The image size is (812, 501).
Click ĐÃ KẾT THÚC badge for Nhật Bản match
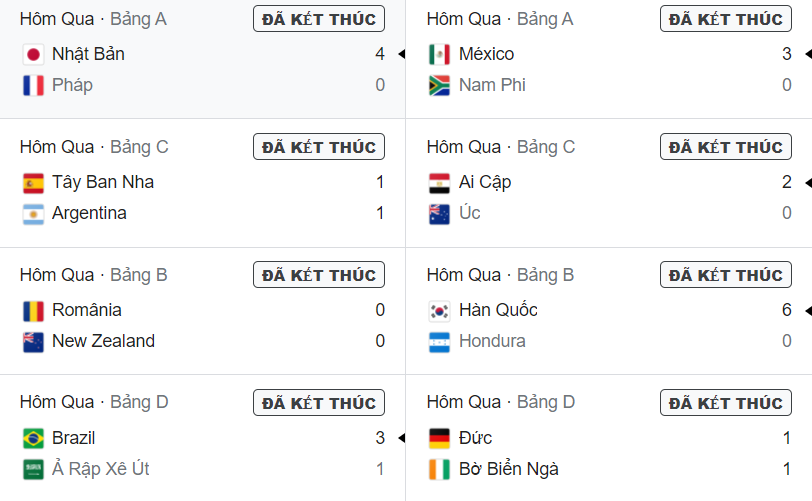click(319, 19)
